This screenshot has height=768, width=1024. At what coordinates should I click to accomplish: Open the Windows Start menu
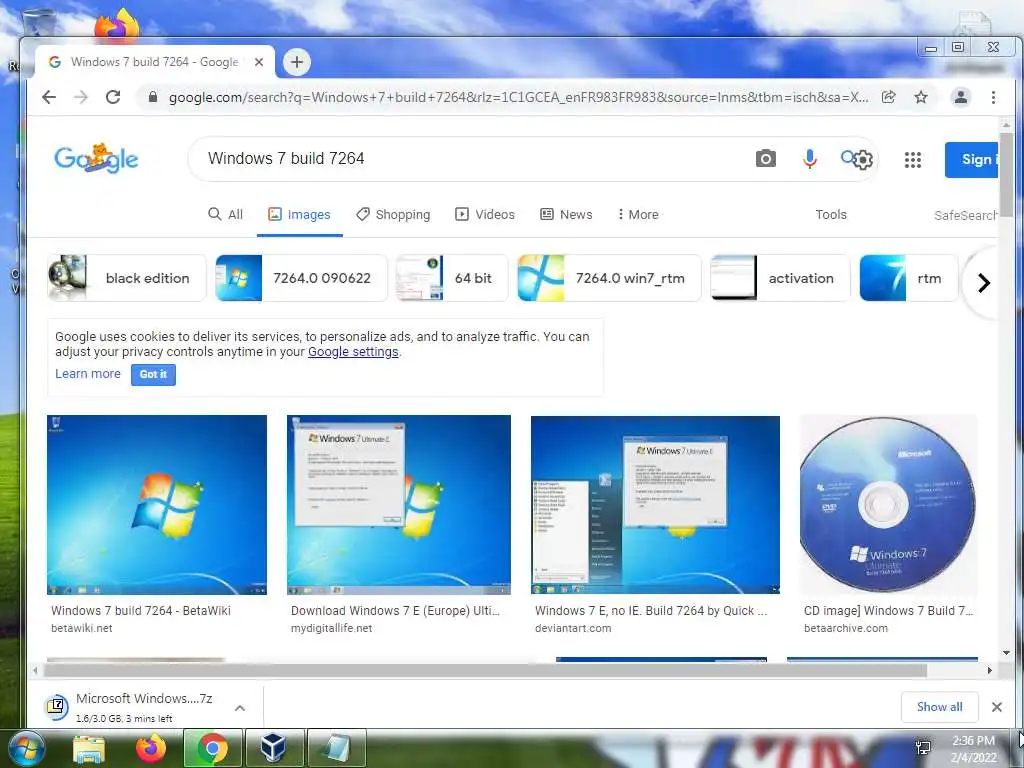[25, 748]
